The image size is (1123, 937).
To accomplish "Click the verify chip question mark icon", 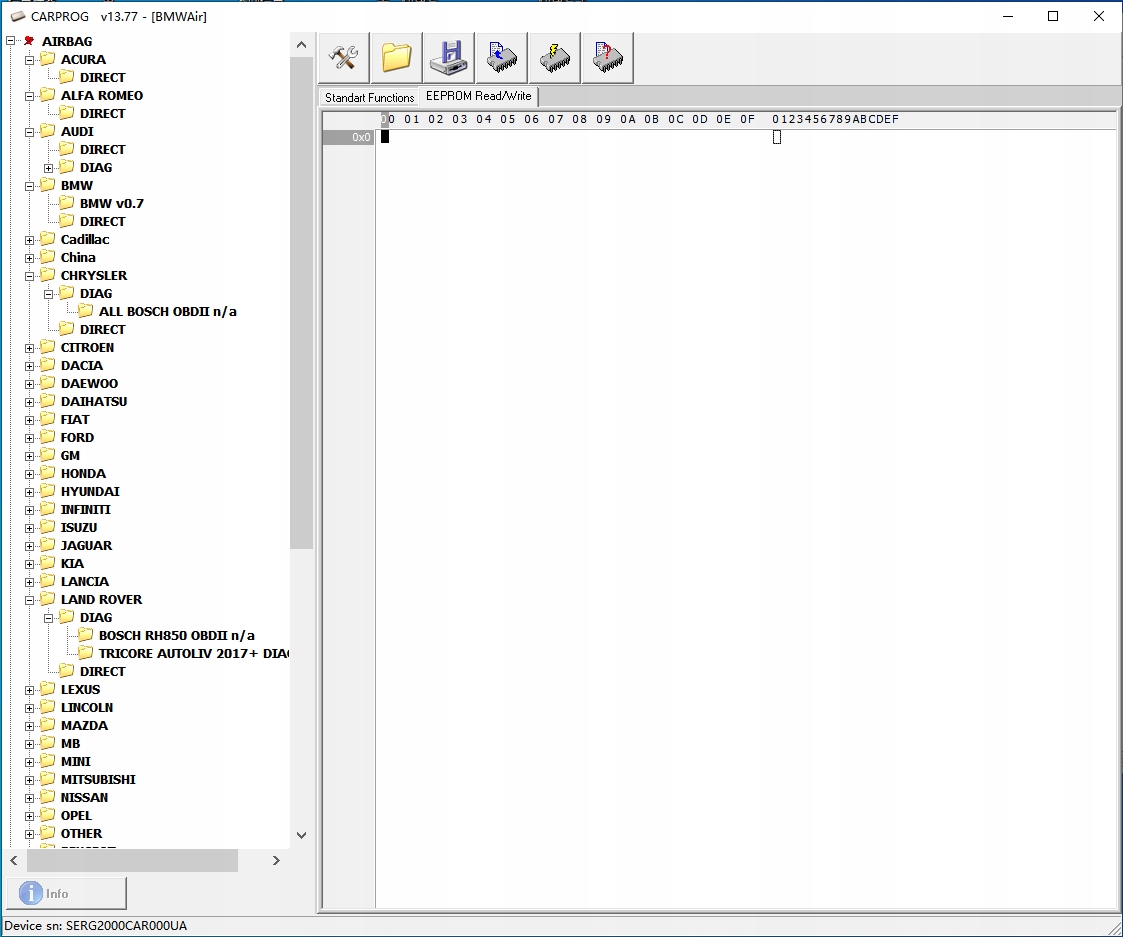I will [x=608, y=57].
